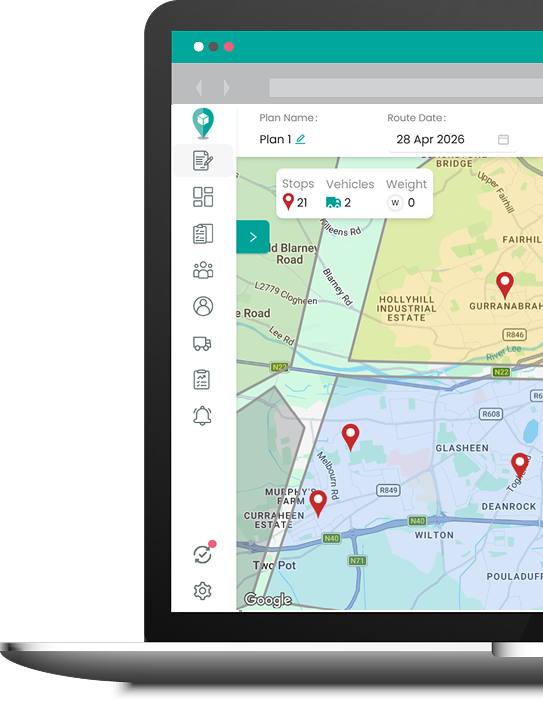Open the route plan editor sidebar icon
543x701 pixels.
click(203, 160)
